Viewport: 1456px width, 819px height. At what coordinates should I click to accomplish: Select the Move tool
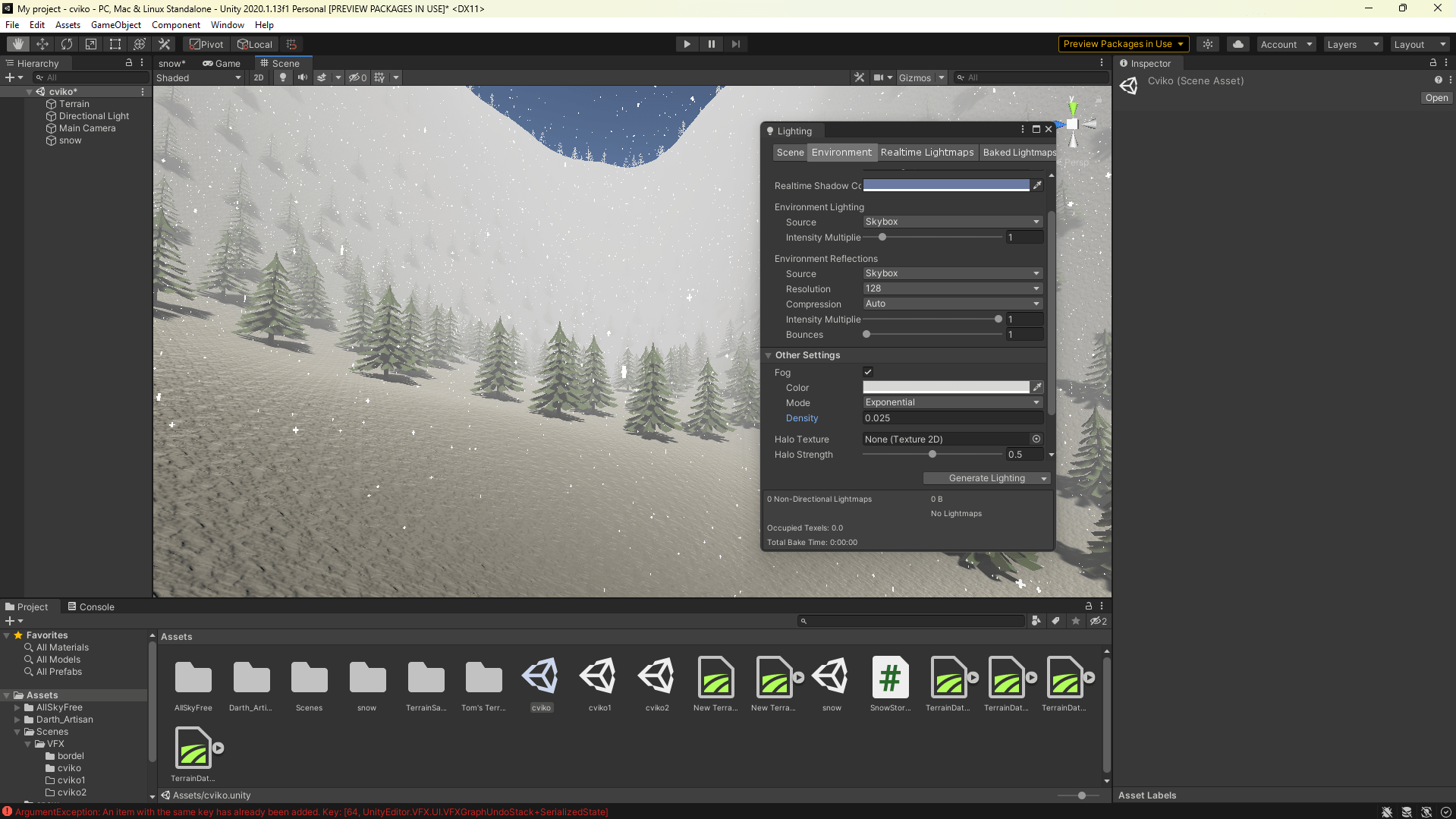point(42,44)
